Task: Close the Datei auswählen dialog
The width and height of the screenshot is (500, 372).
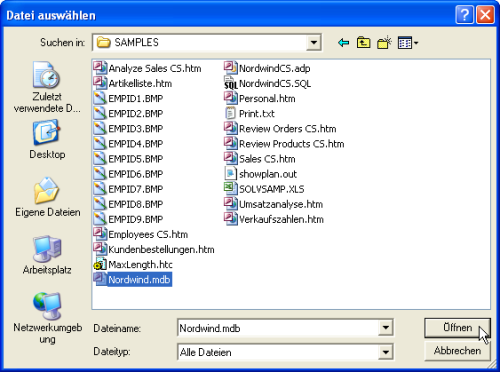Action: (x=485, y=15)
